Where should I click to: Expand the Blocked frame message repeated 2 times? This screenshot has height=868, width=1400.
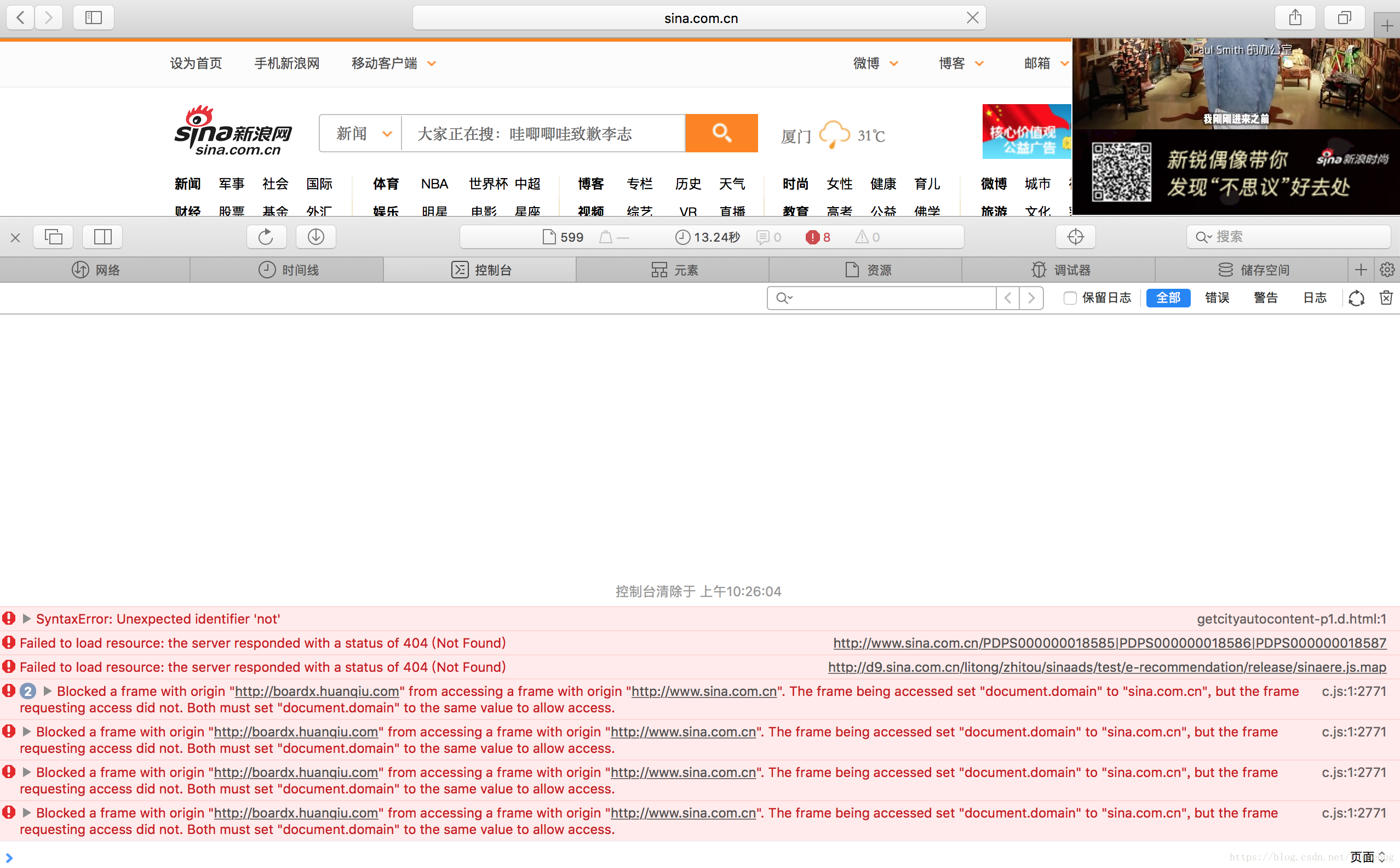point(48,691)
